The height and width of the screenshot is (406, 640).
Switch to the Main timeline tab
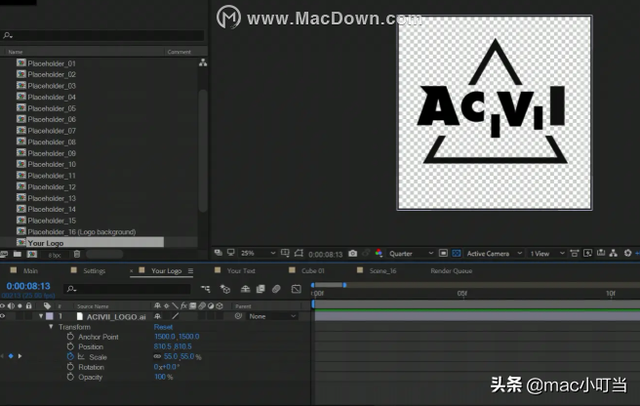click(30, 271)
